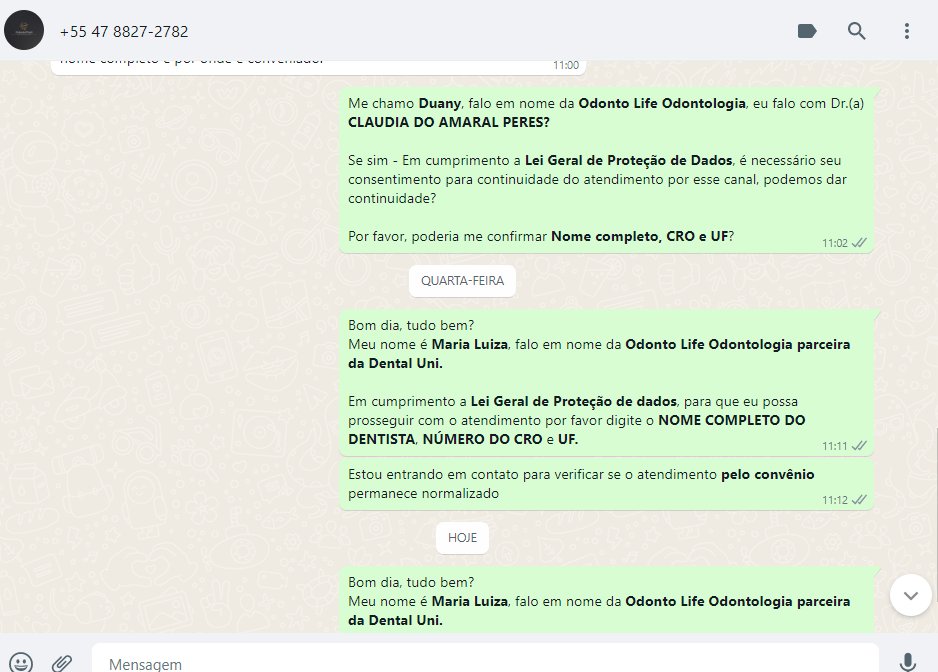Click the 'Lei Geral de Proteção de Dados' text in the Duany message
The width and height of the screenshot is (938, 672).
click(628, 160)
